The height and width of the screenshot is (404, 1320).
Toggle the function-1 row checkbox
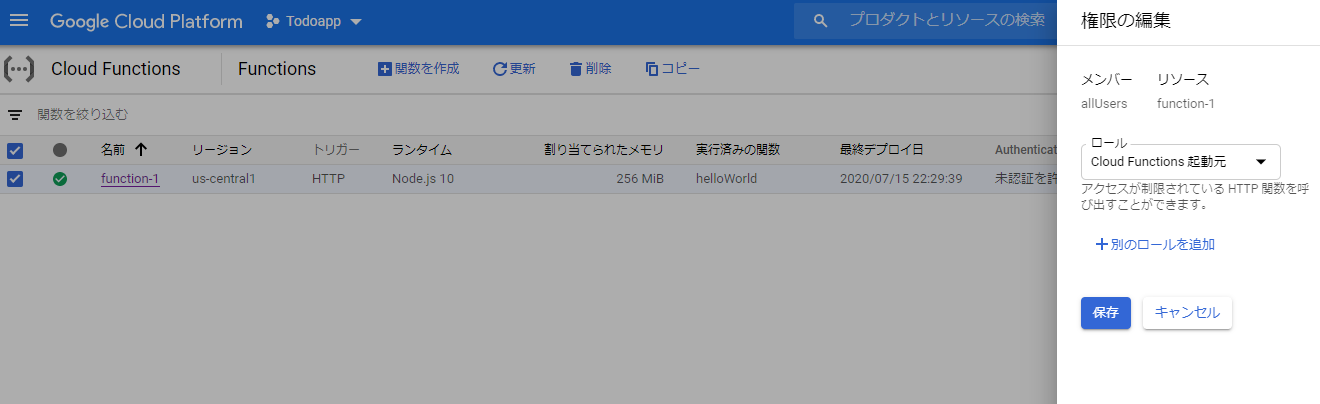pyautogui.click(x=15, y=179)
